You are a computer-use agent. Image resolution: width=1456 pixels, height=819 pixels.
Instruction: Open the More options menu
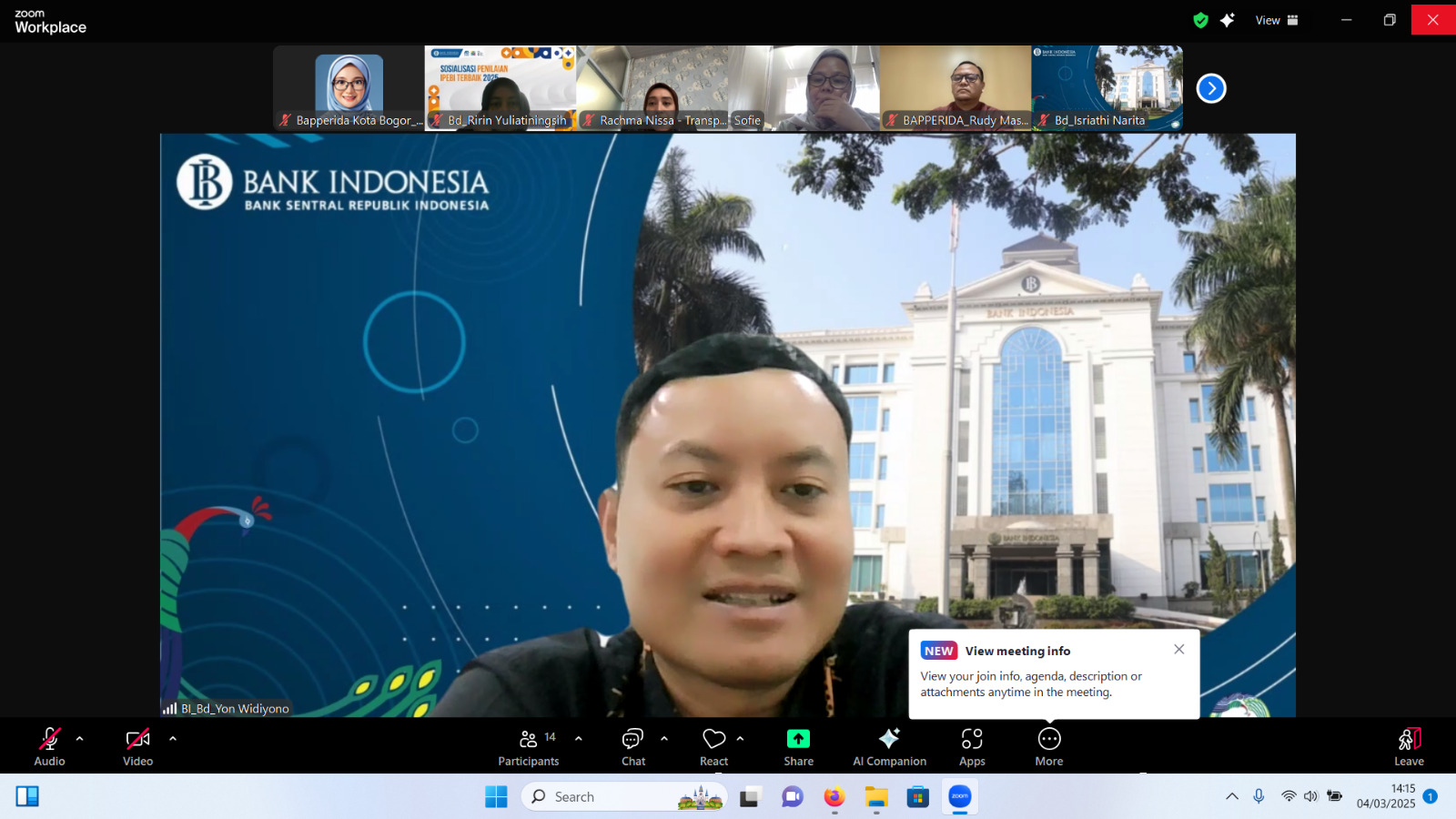pyautogui.click(x=1049, y=747)
